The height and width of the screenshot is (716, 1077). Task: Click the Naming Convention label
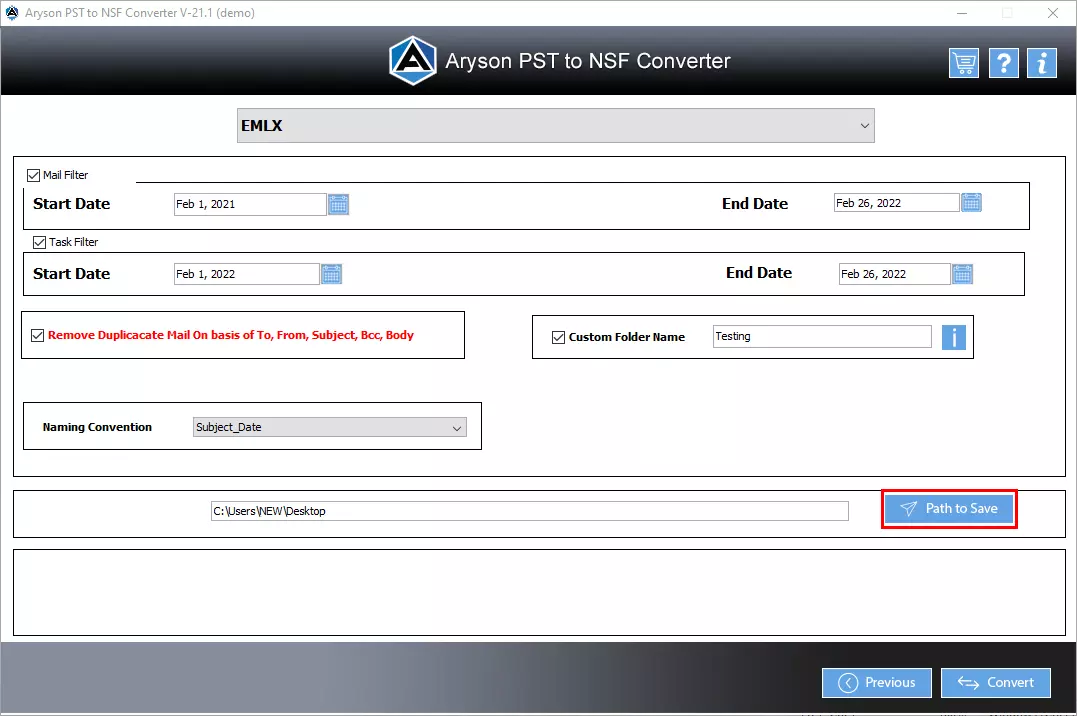coord(97,427)
